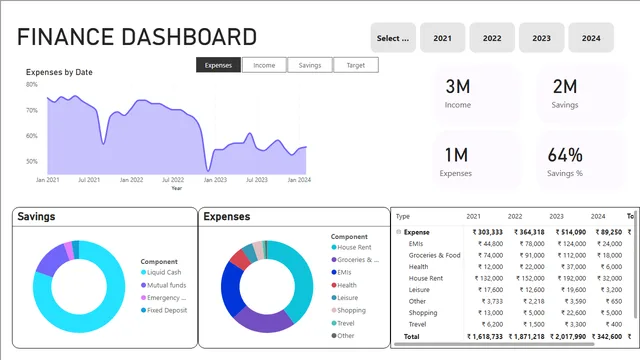The width and height of the screenshot is (640, 360).
Task: Click the Select all year button
Action: click(x=393, y=38)
